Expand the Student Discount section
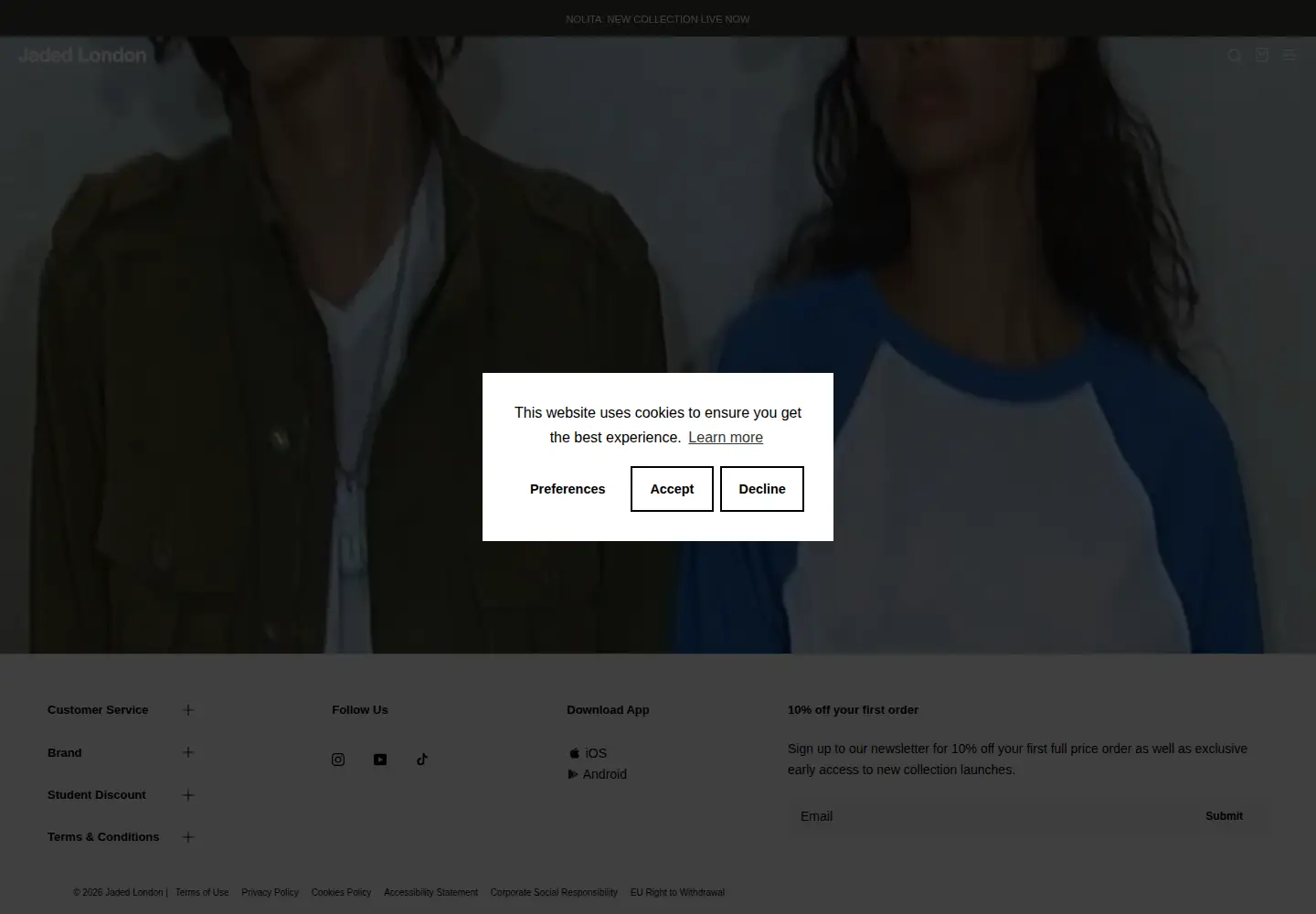 coord(121,795)
